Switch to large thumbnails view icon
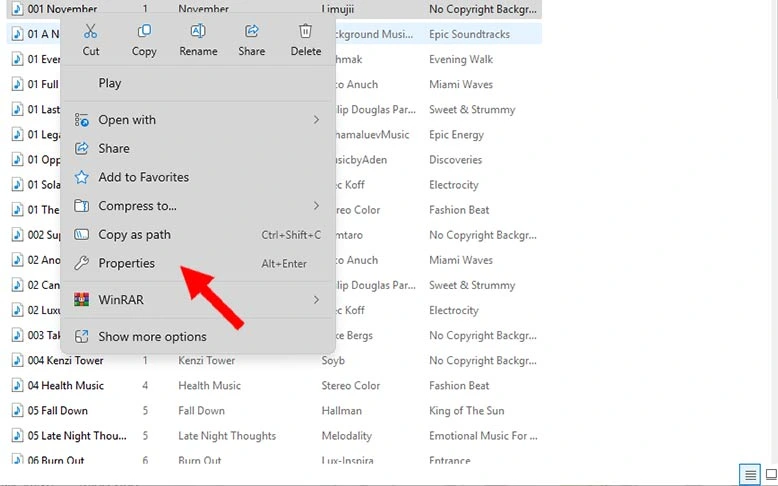The width and height of the screenshot is (778, 486). 771,474
